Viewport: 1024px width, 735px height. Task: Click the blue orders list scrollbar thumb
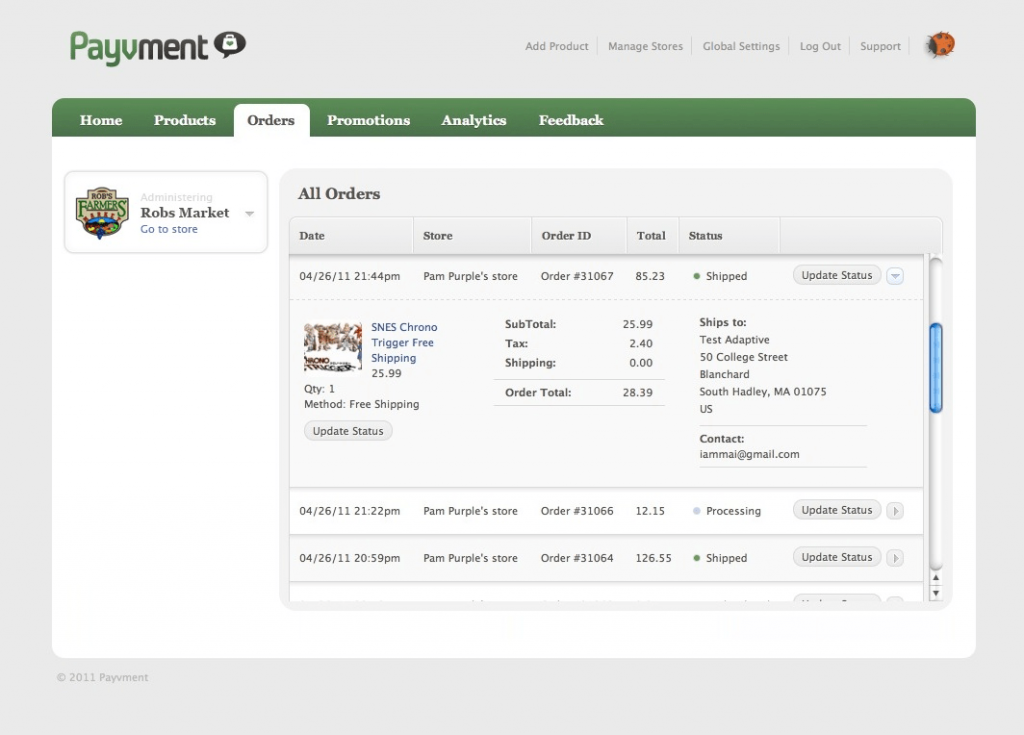click(x=936, y=367)
